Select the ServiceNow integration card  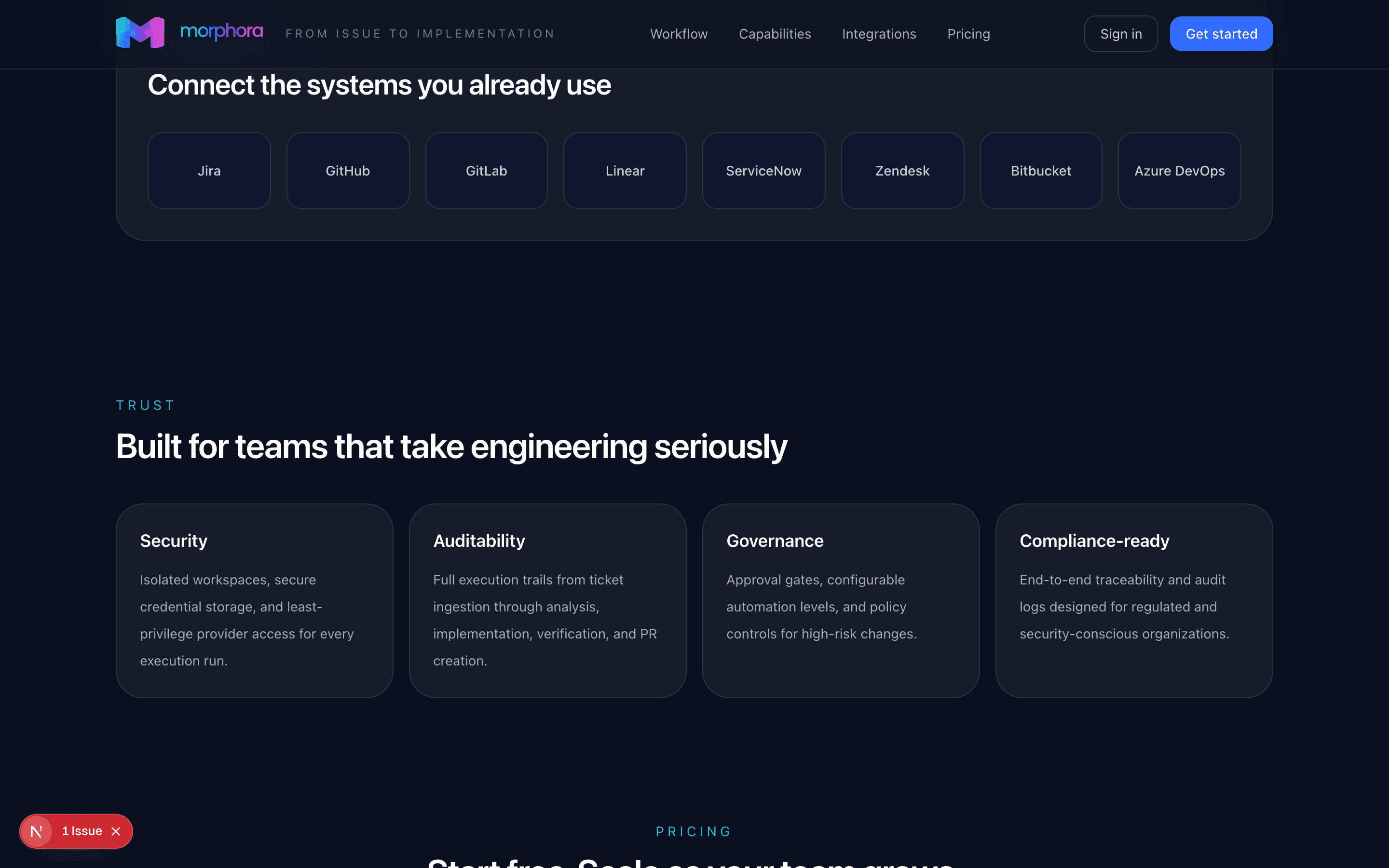coord(763,170)
